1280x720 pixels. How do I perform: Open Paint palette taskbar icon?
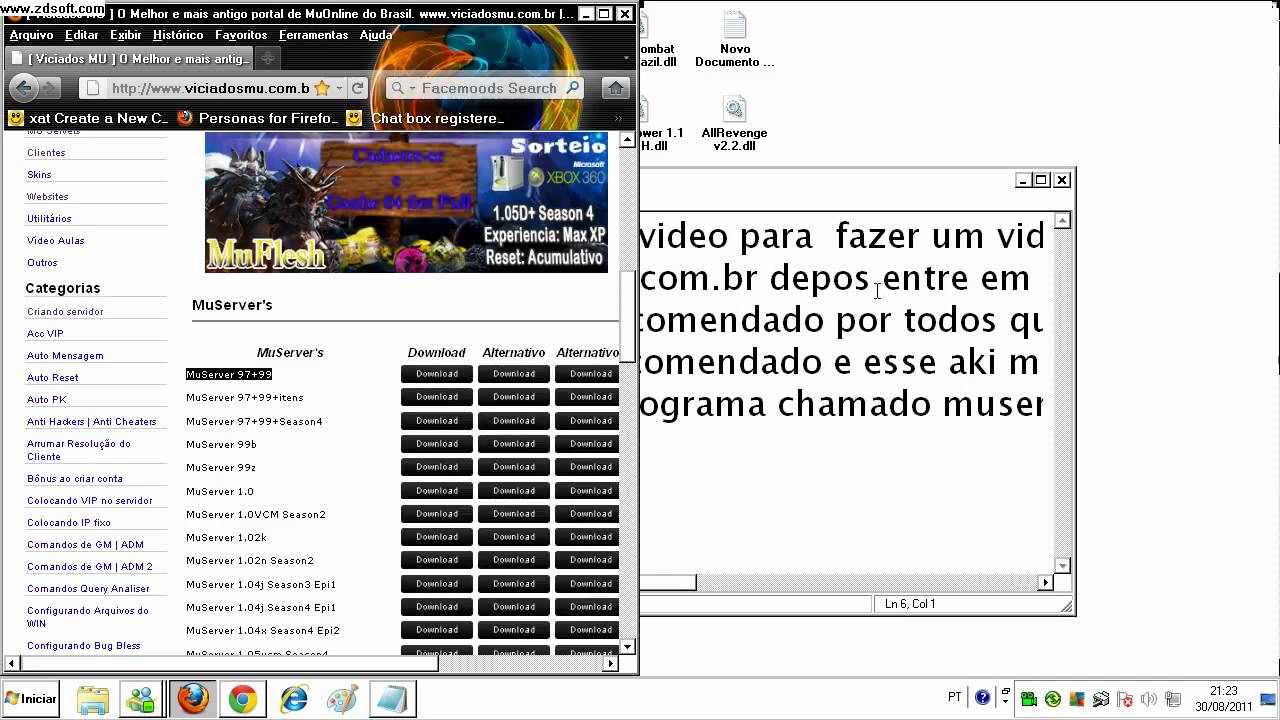pos(342,699)
